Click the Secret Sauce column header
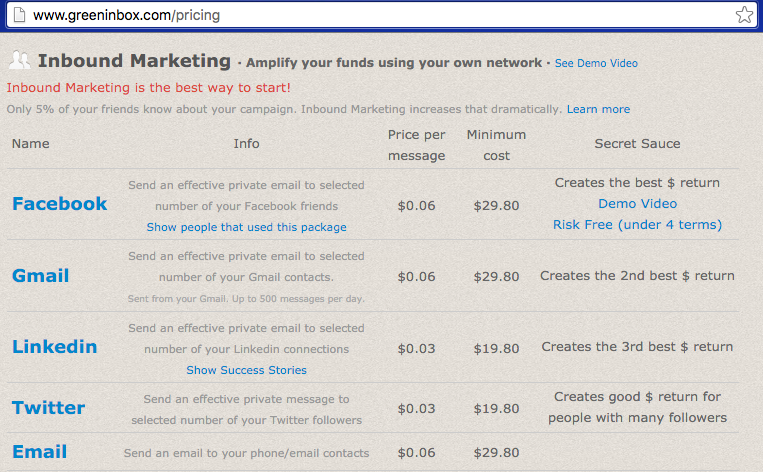Viewport: 763px width, 472px height. click(637, 144)
